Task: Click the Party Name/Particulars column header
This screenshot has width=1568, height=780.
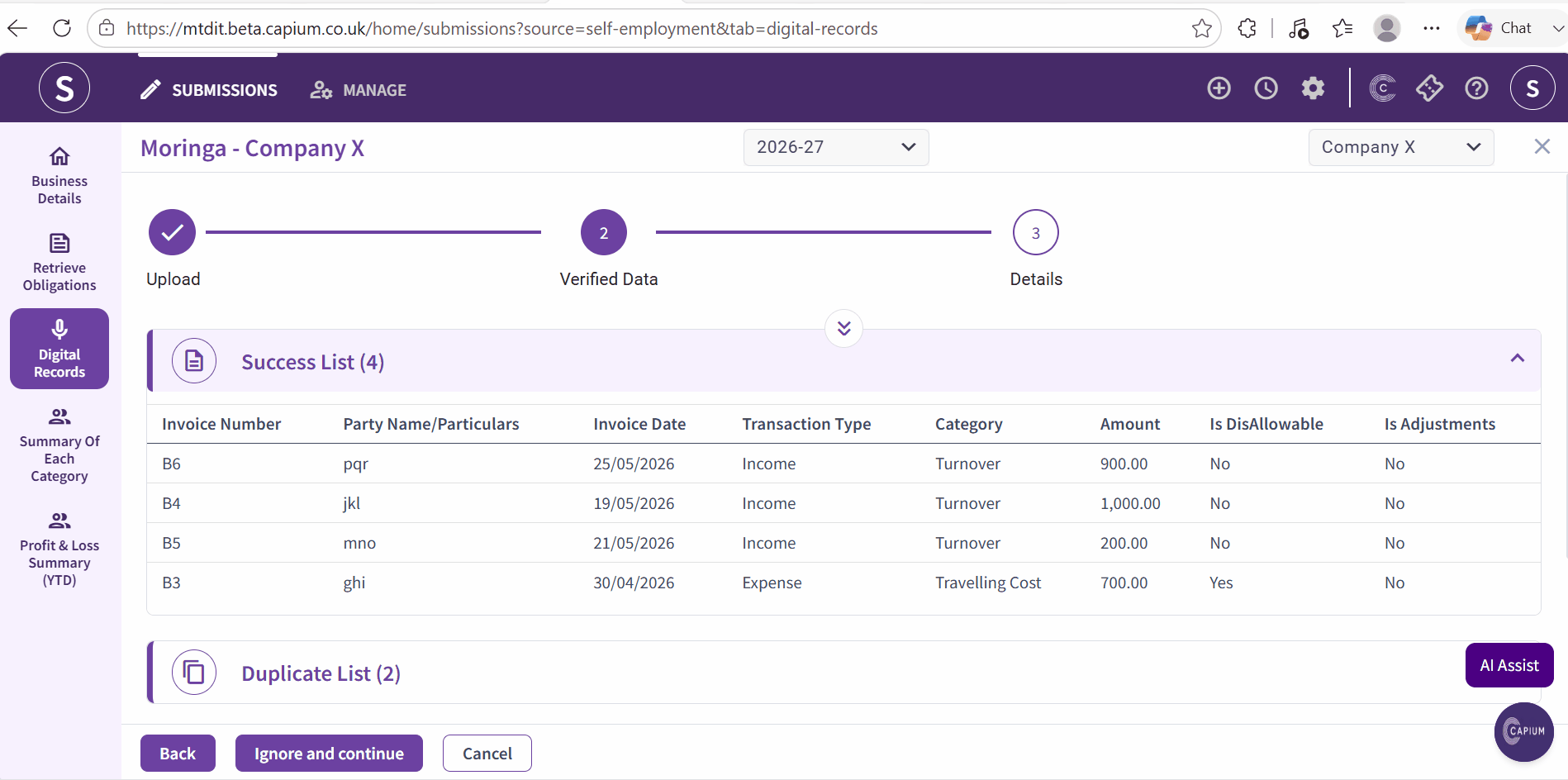Action: [x=431, y=424]
